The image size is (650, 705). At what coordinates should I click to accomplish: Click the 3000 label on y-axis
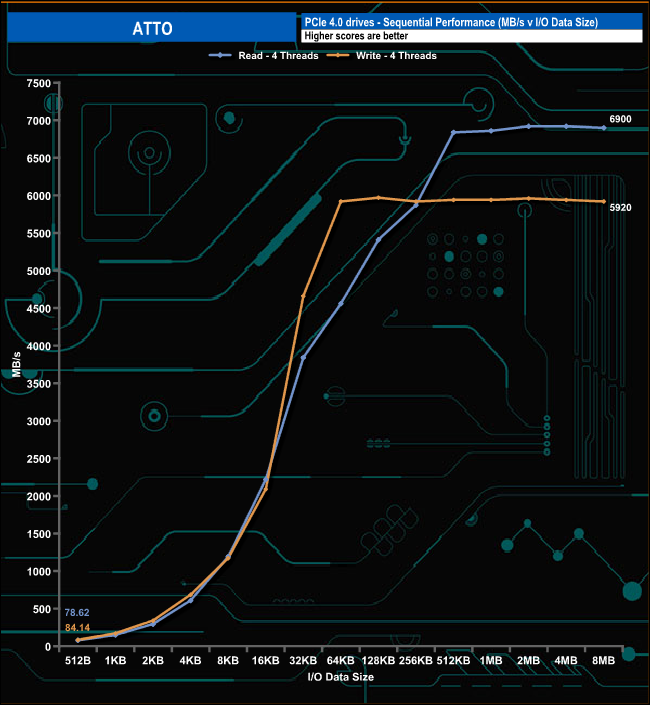tap(38, 422)
